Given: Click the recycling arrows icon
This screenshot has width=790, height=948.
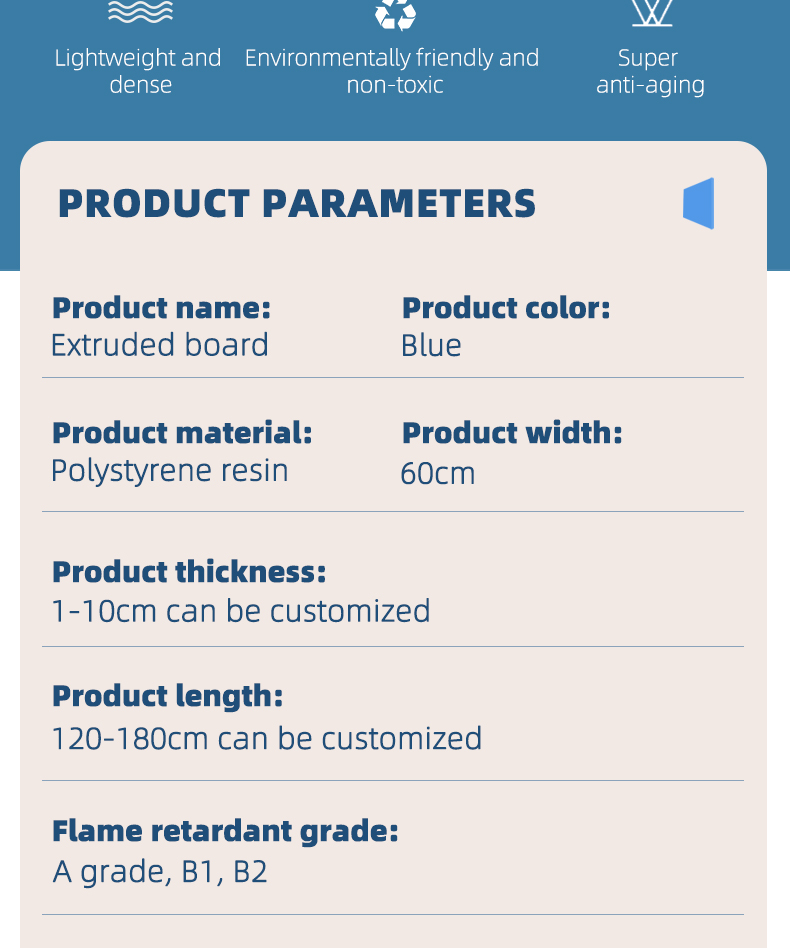Looking at the screenshot, I should pyautogui.click(x=395, y=13).
